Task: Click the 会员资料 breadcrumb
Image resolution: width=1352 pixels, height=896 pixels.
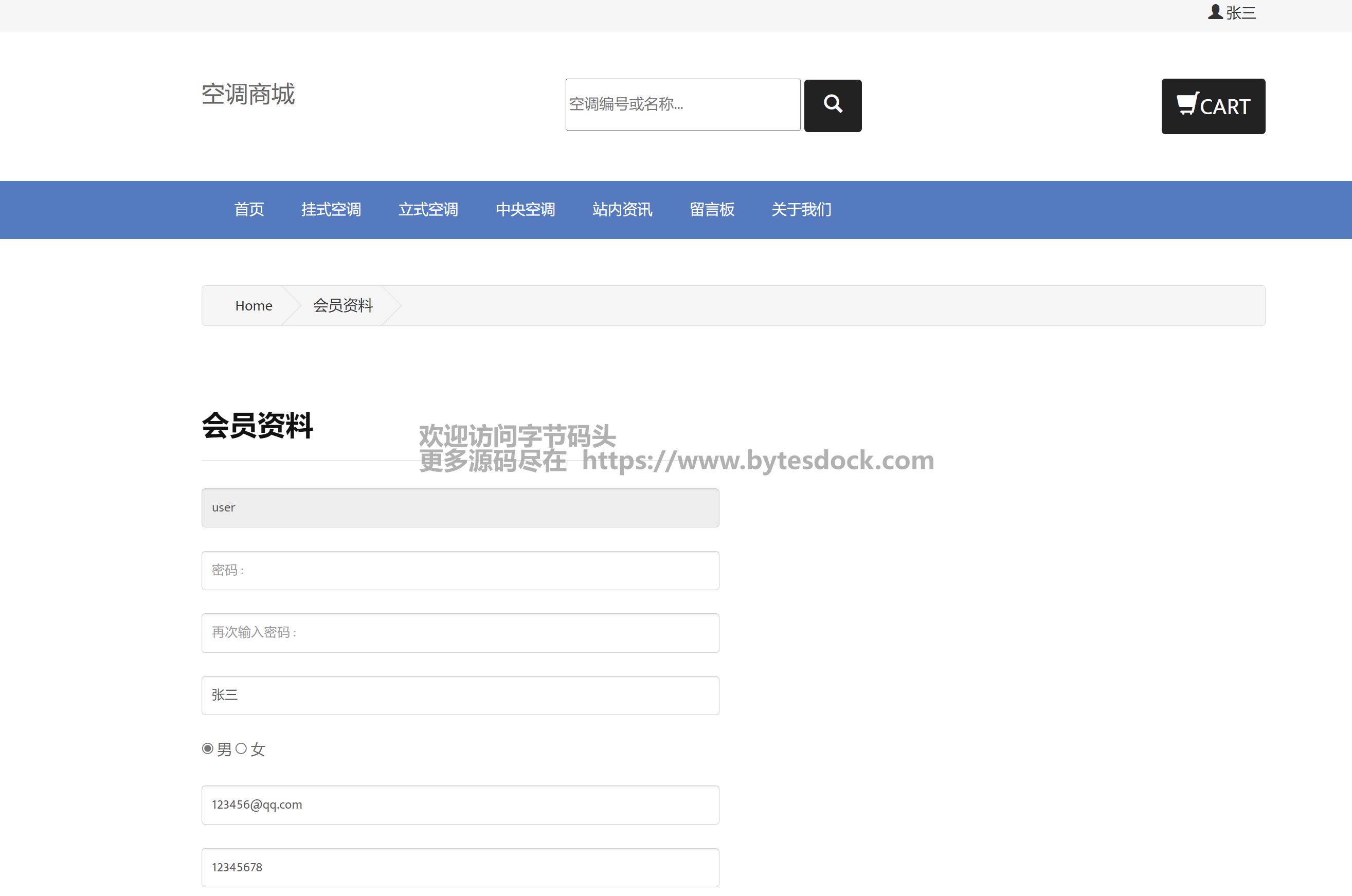Action: [342, 306]
